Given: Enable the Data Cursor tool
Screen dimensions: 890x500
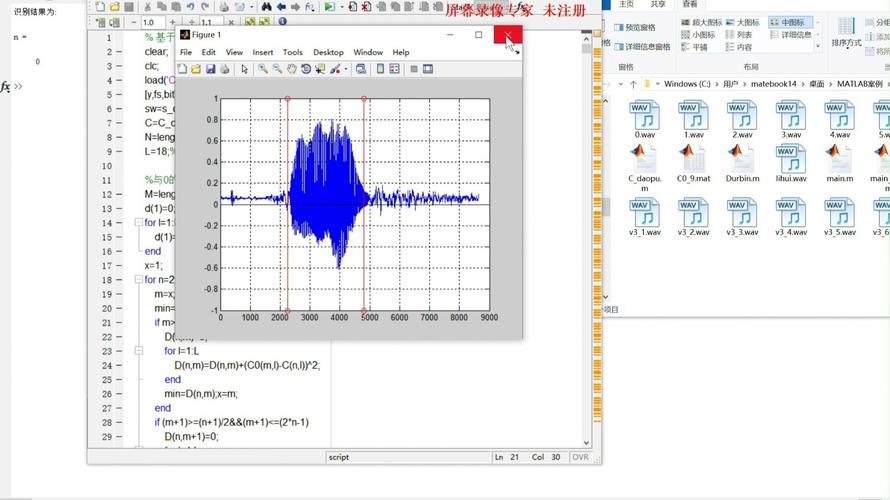Looking at the screenshot, I should pyautogui.click(x=320, y=69).
